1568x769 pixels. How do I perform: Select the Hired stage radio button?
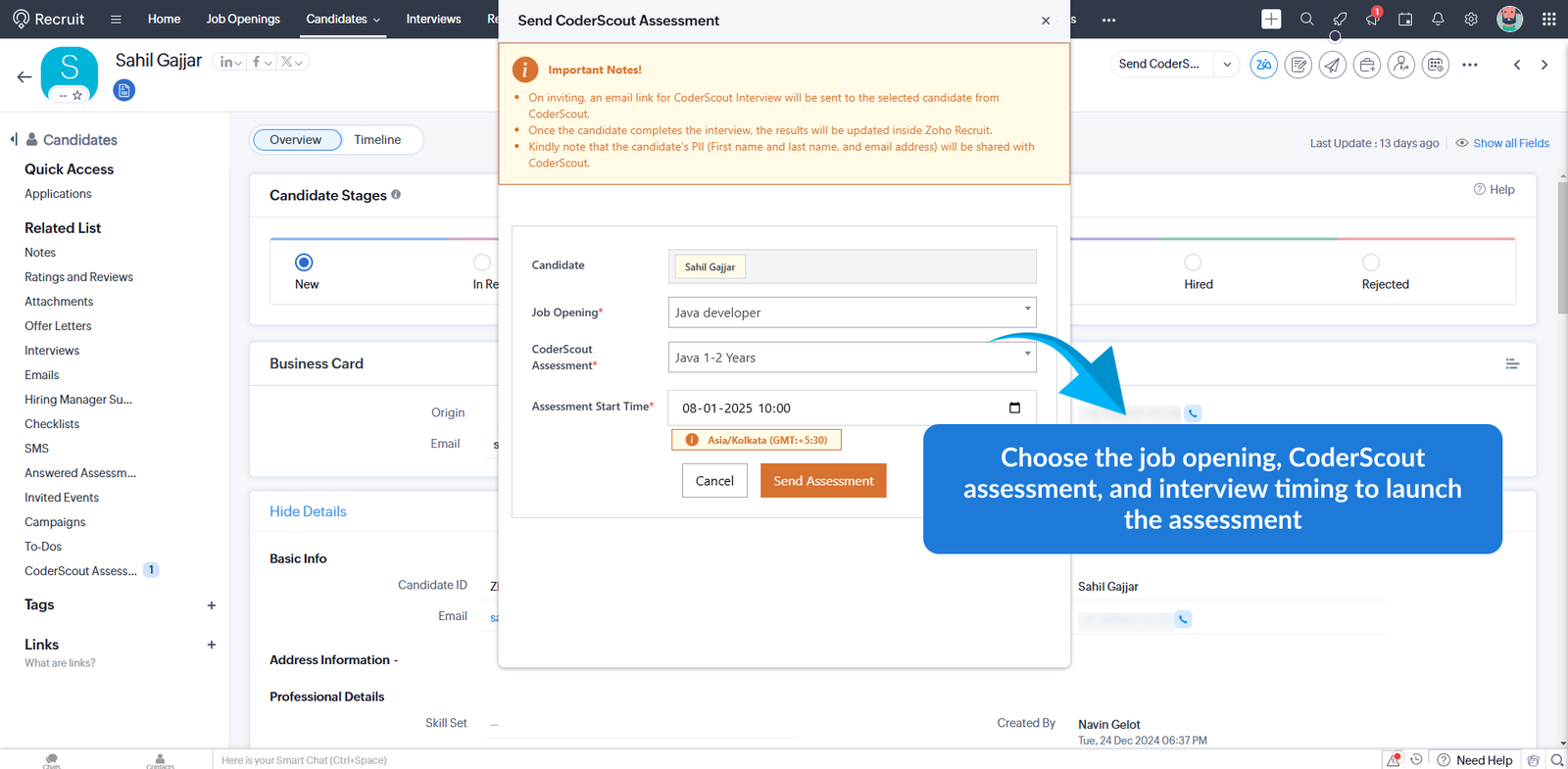[1193, 263]
